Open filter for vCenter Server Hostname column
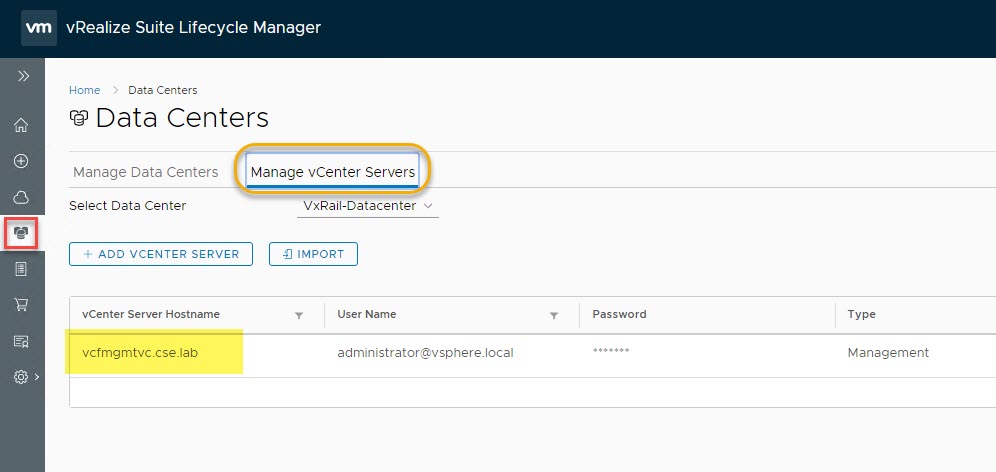The height and width of the screenshot is (472, 996). pos(299,315)
